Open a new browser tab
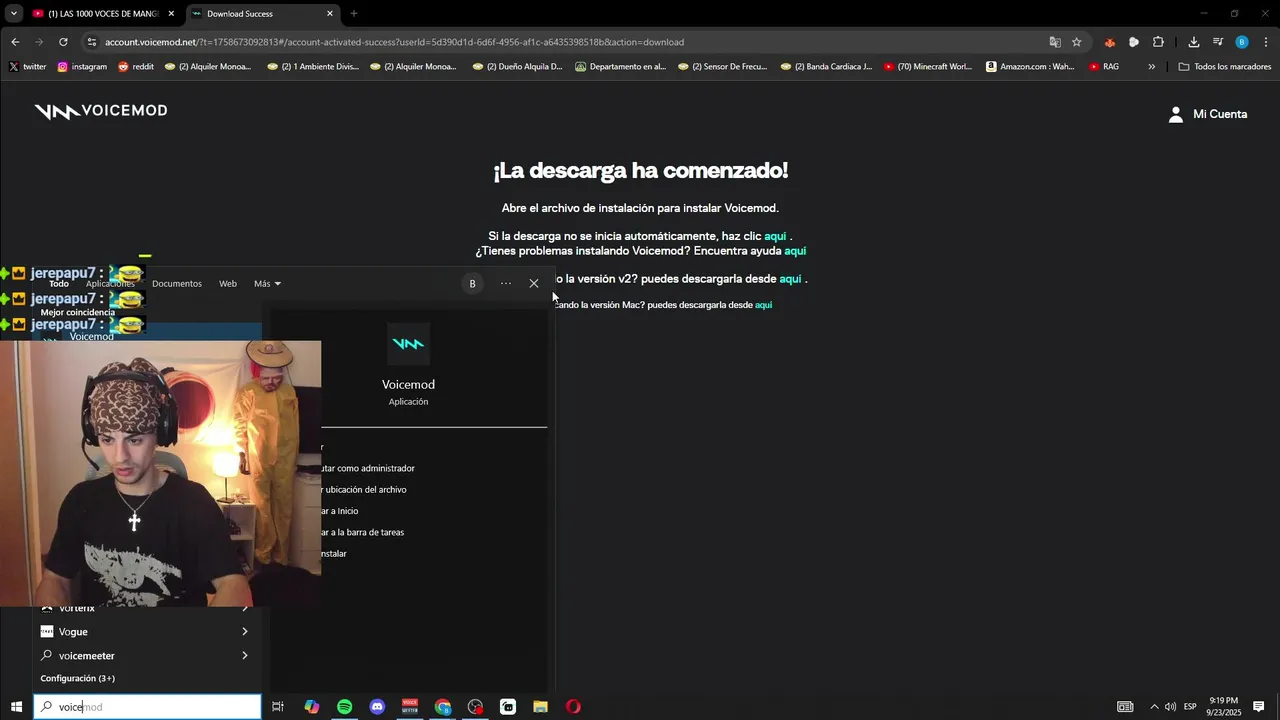This screenshot has width=1280, height=720. point(354,14)
